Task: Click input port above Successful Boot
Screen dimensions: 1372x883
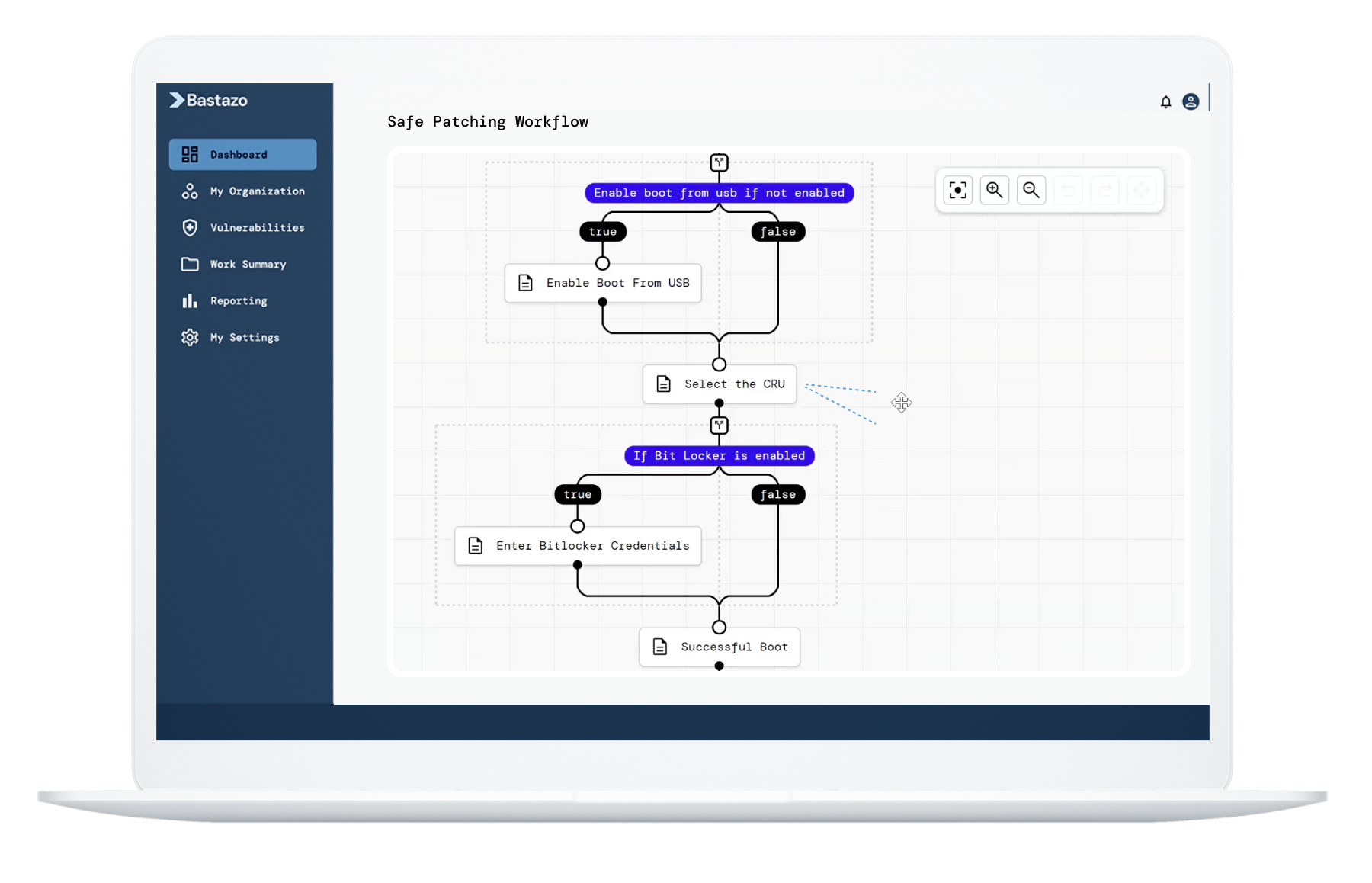Action: click(719, 628)
